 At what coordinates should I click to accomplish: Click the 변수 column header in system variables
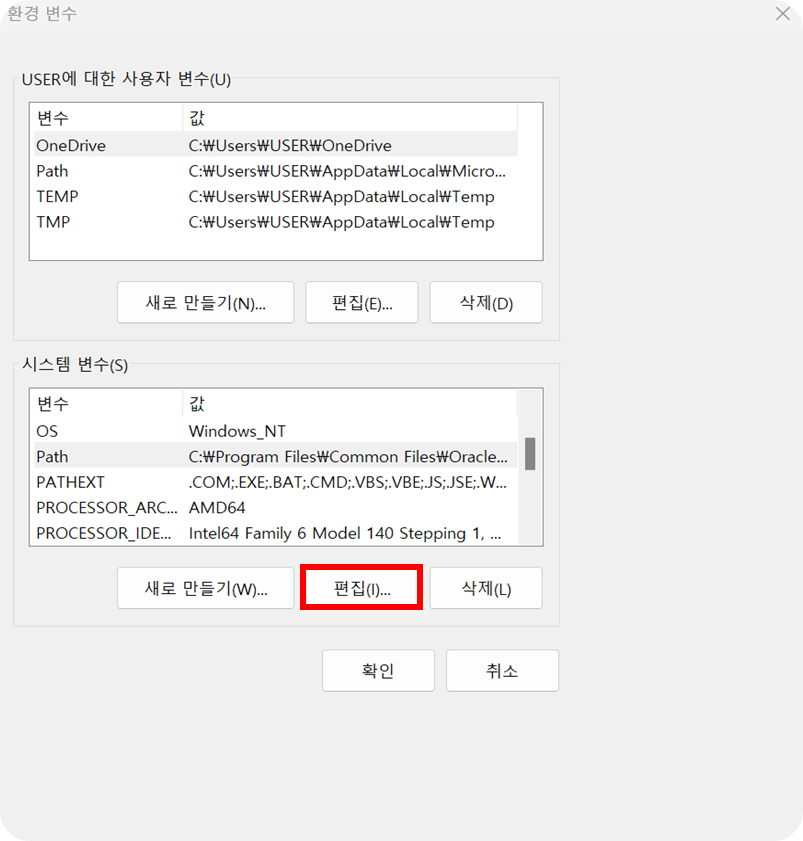tap(108, 403)
